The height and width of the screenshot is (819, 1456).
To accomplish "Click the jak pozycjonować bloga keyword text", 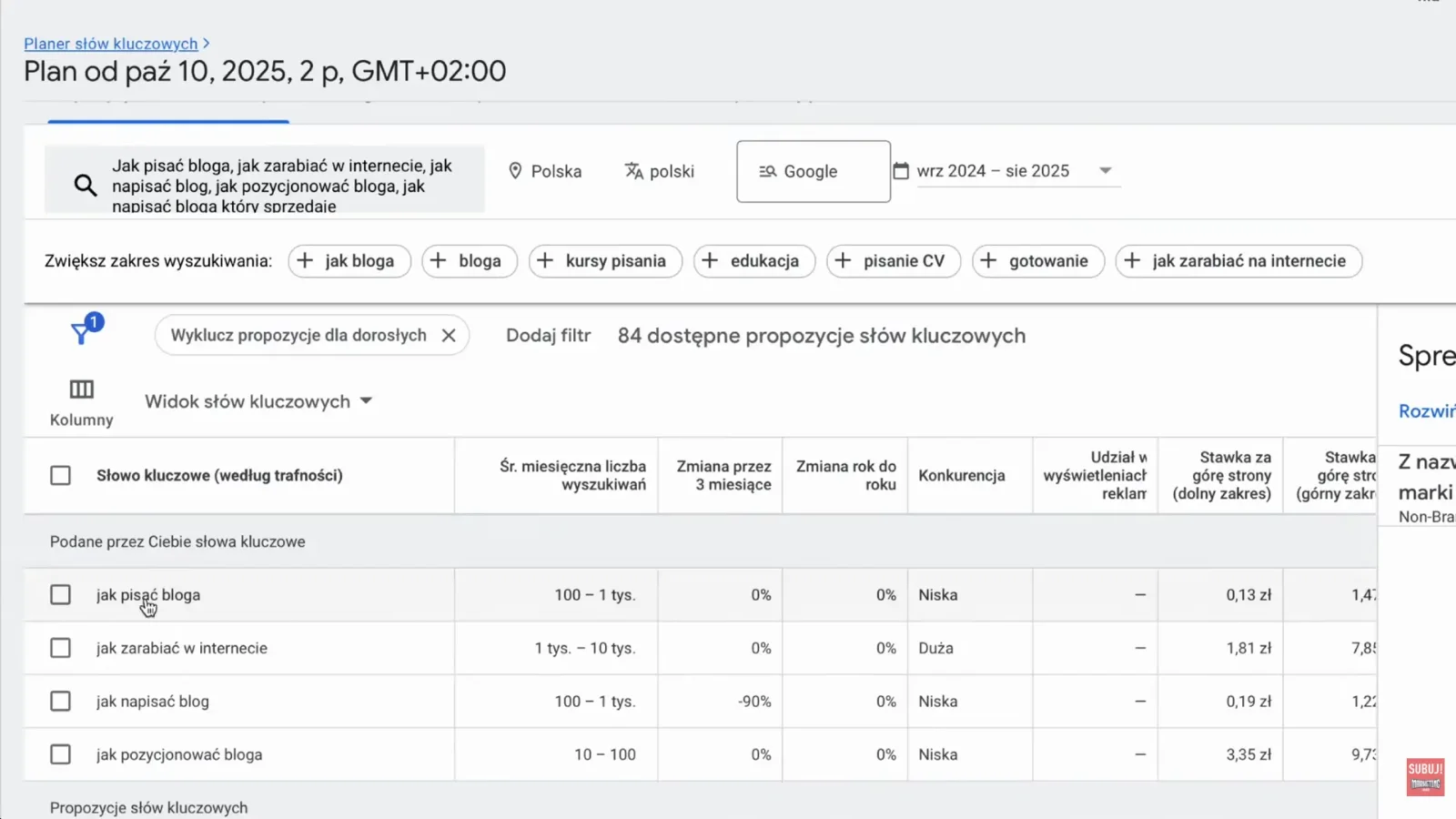I will [x=179, y=754].
